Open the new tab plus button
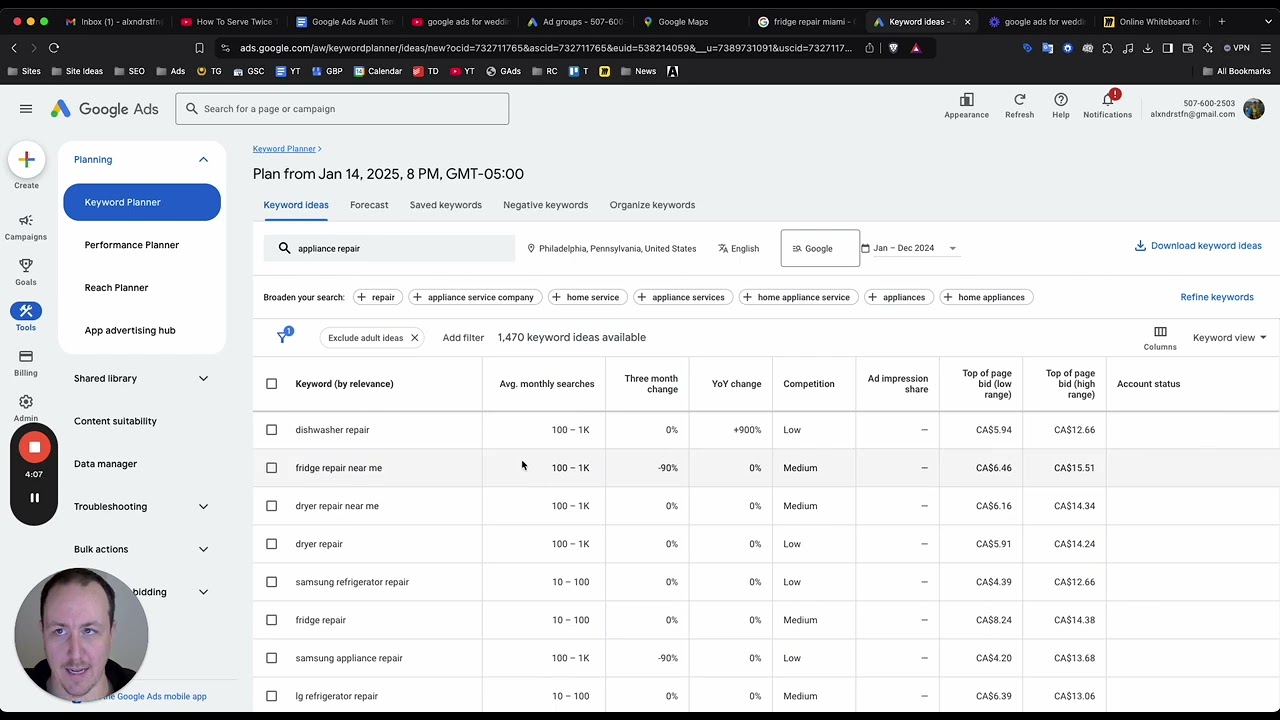This screenshot has width=1280, height=720. 1221,21
